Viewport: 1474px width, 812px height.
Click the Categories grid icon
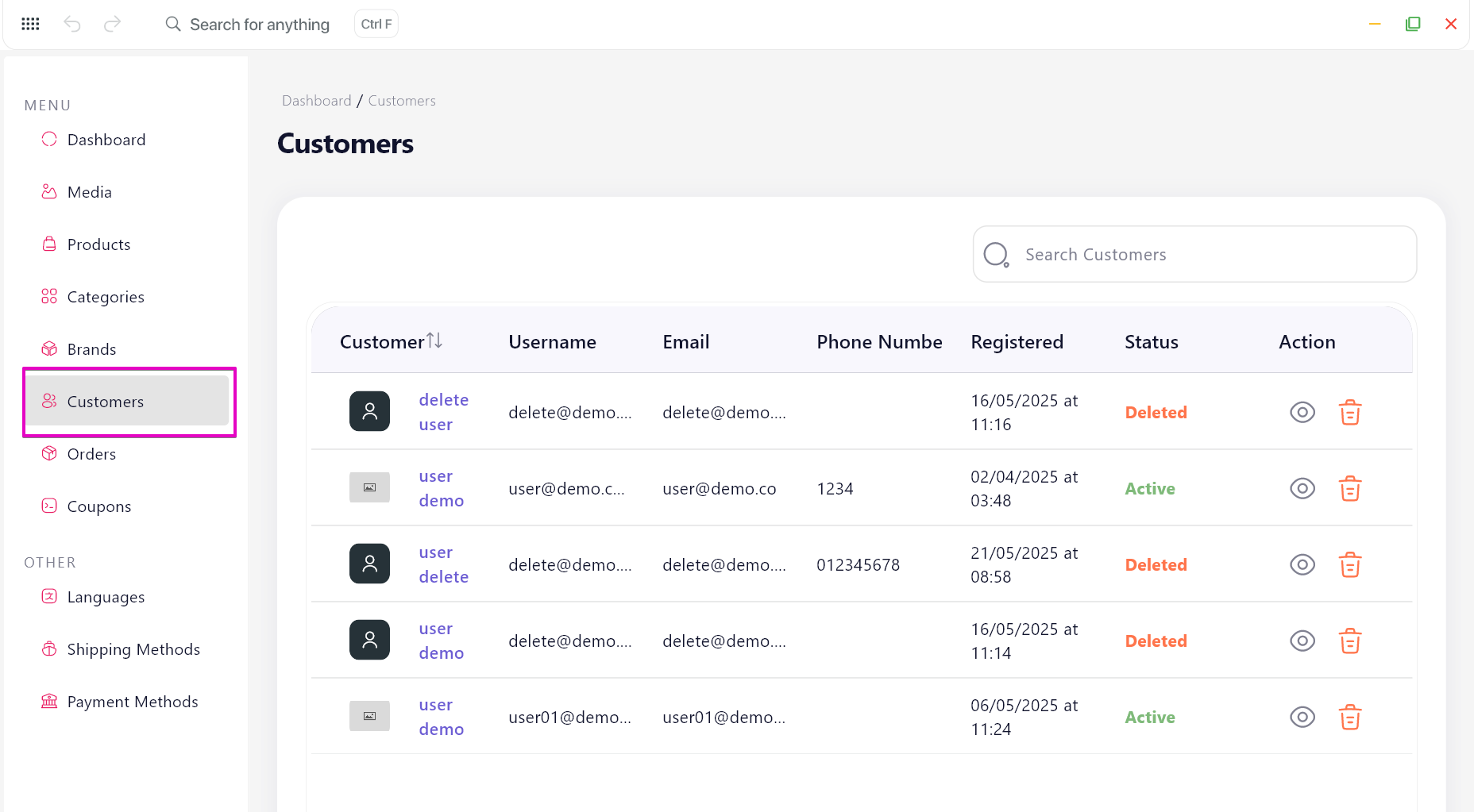tap(49, 296)
